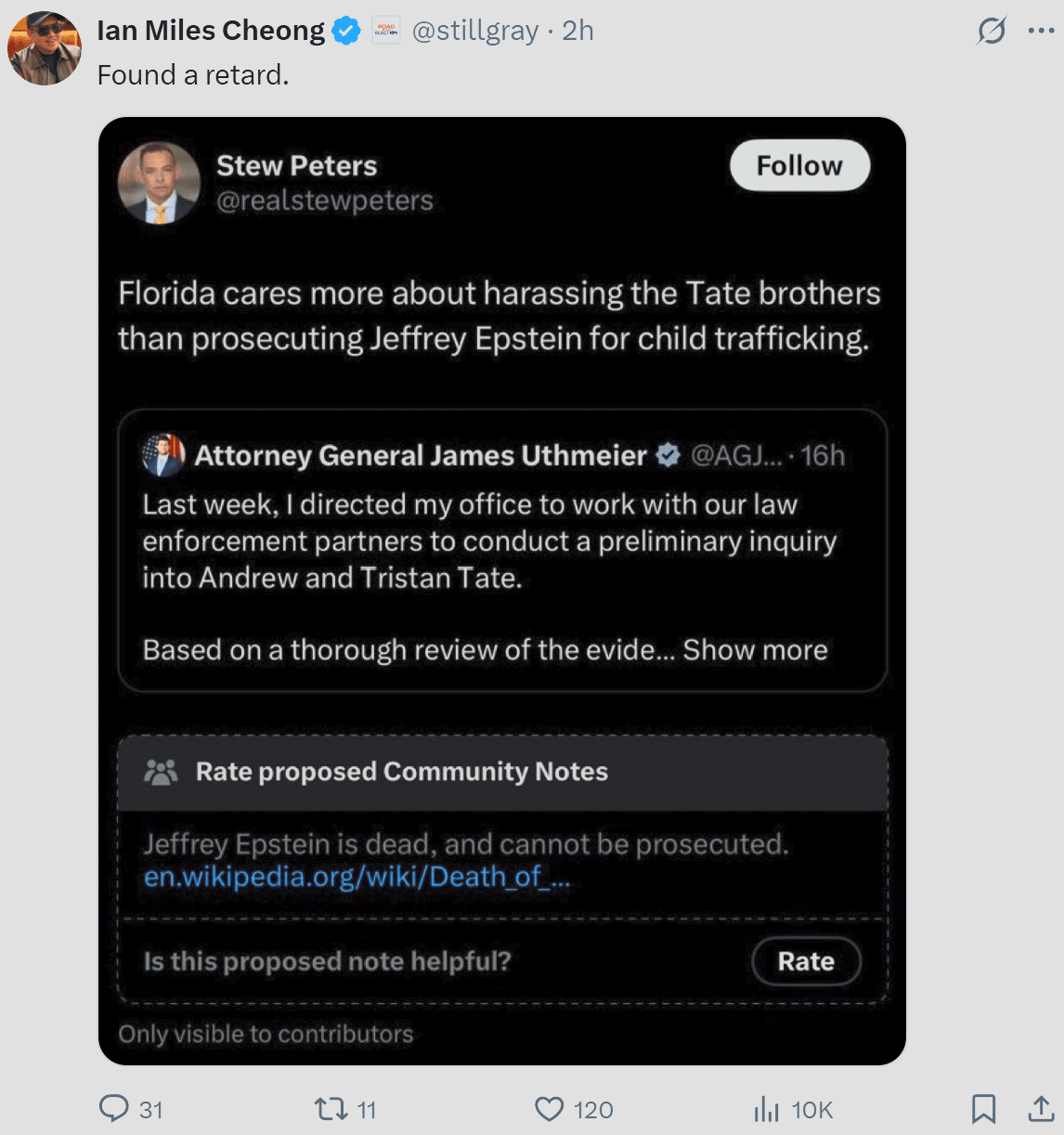Open the three-dot more options menu

tap(1041, 31)
